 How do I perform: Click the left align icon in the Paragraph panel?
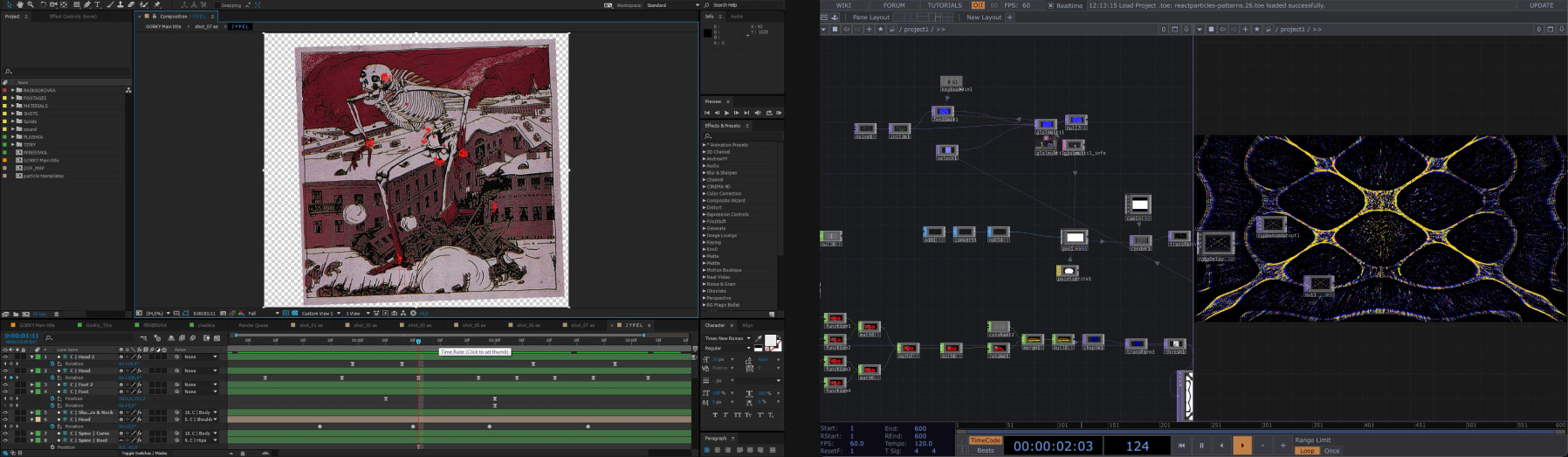pyautogui.click(x=707, y=450)
